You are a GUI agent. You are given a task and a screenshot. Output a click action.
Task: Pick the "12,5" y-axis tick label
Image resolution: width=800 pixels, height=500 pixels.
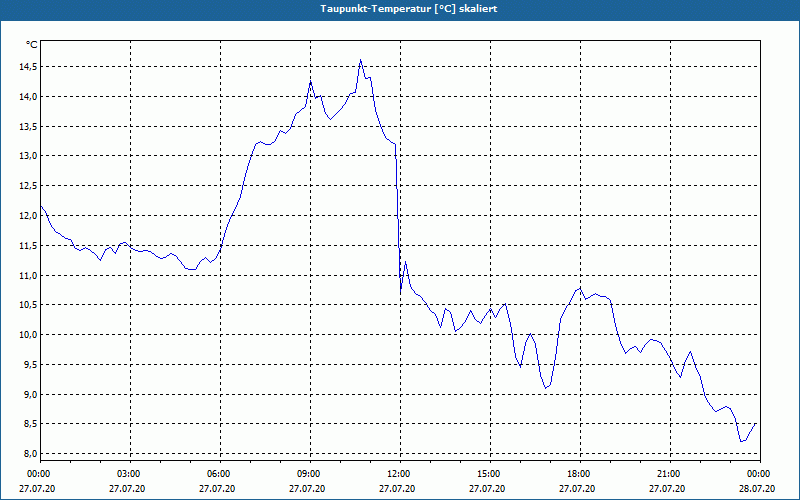pos(28,186)
